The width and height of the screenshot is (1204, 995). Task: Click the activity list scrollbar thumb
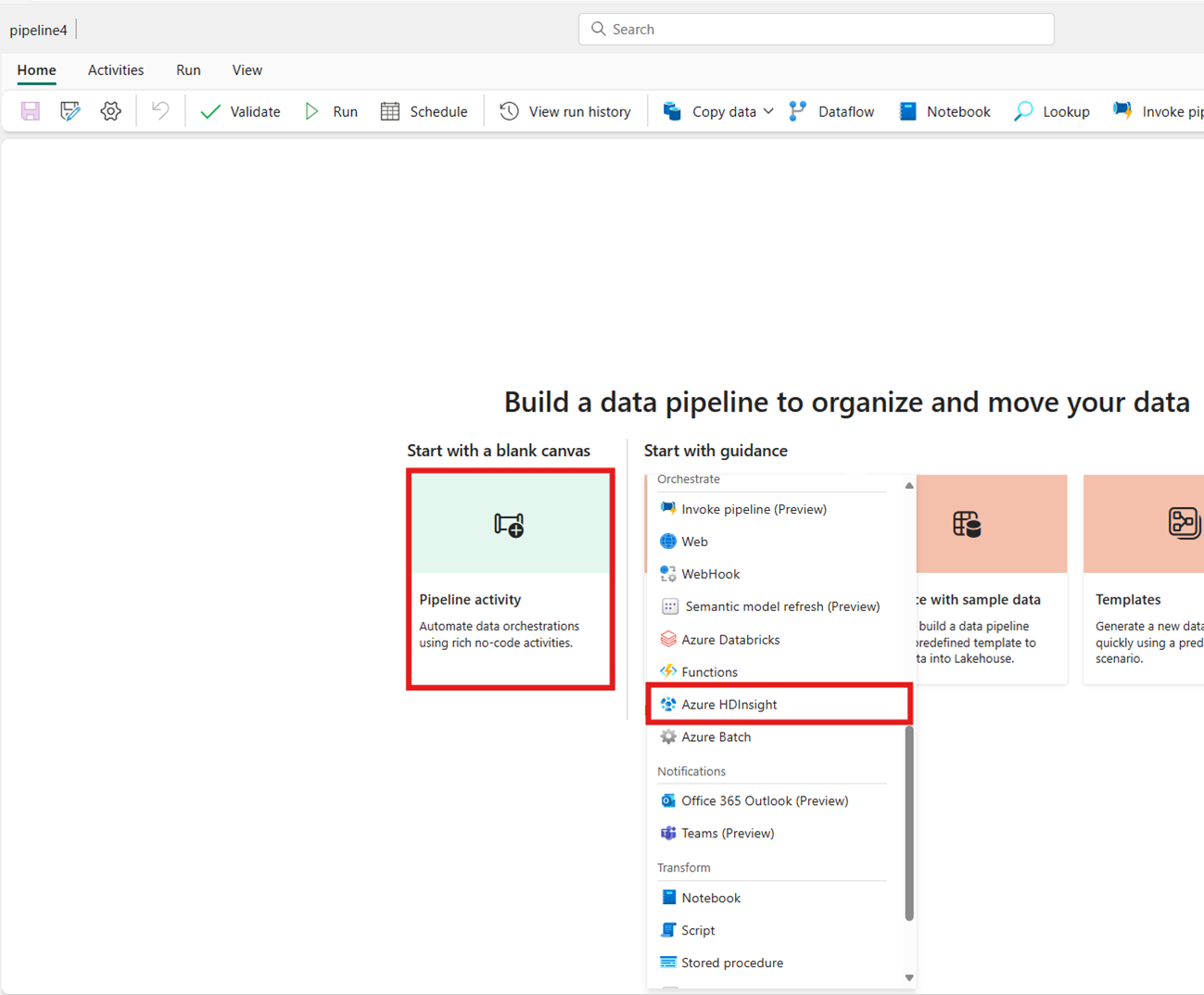click(x=909, y=823)
